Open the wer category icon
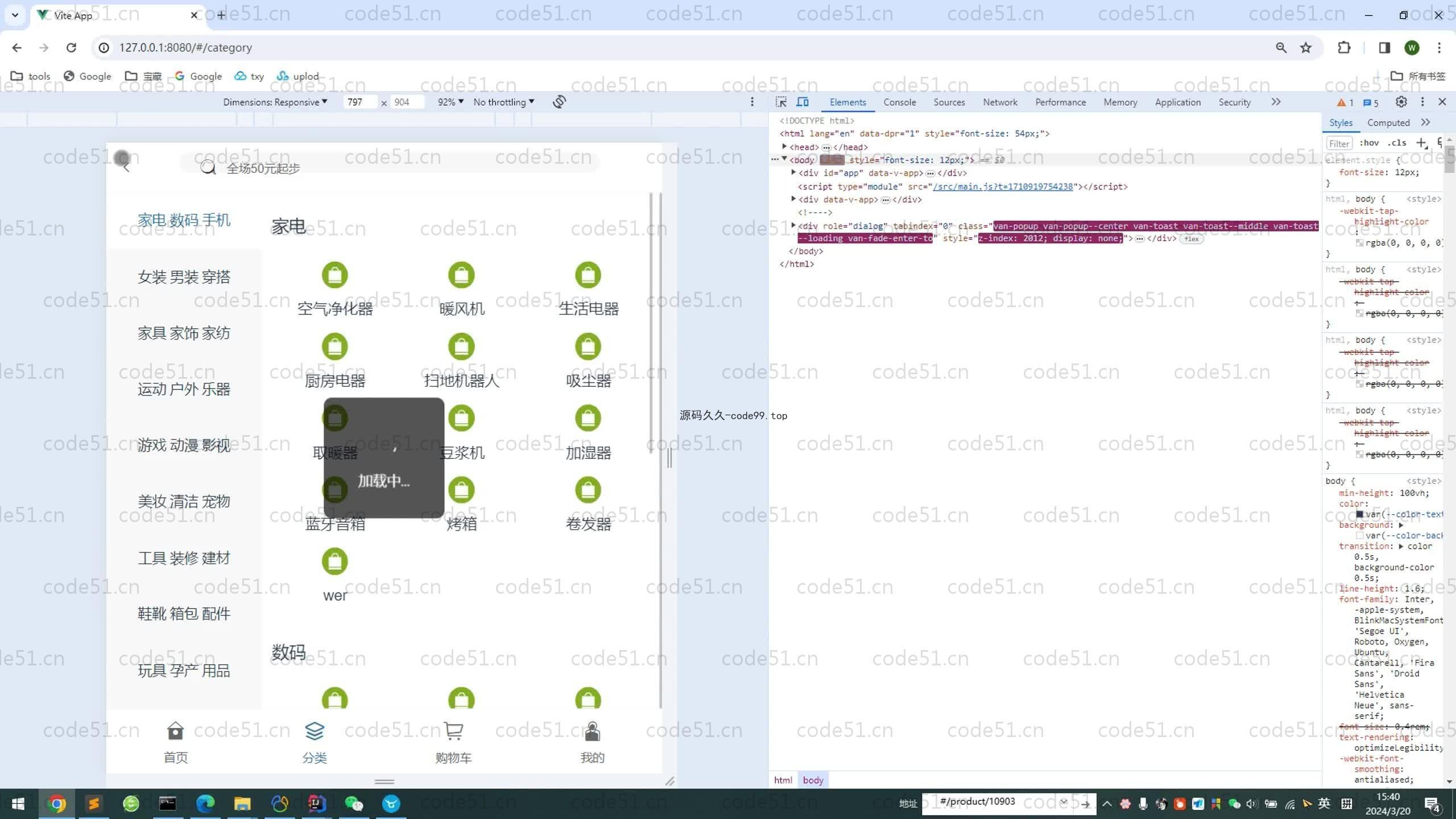 point(335,562)
